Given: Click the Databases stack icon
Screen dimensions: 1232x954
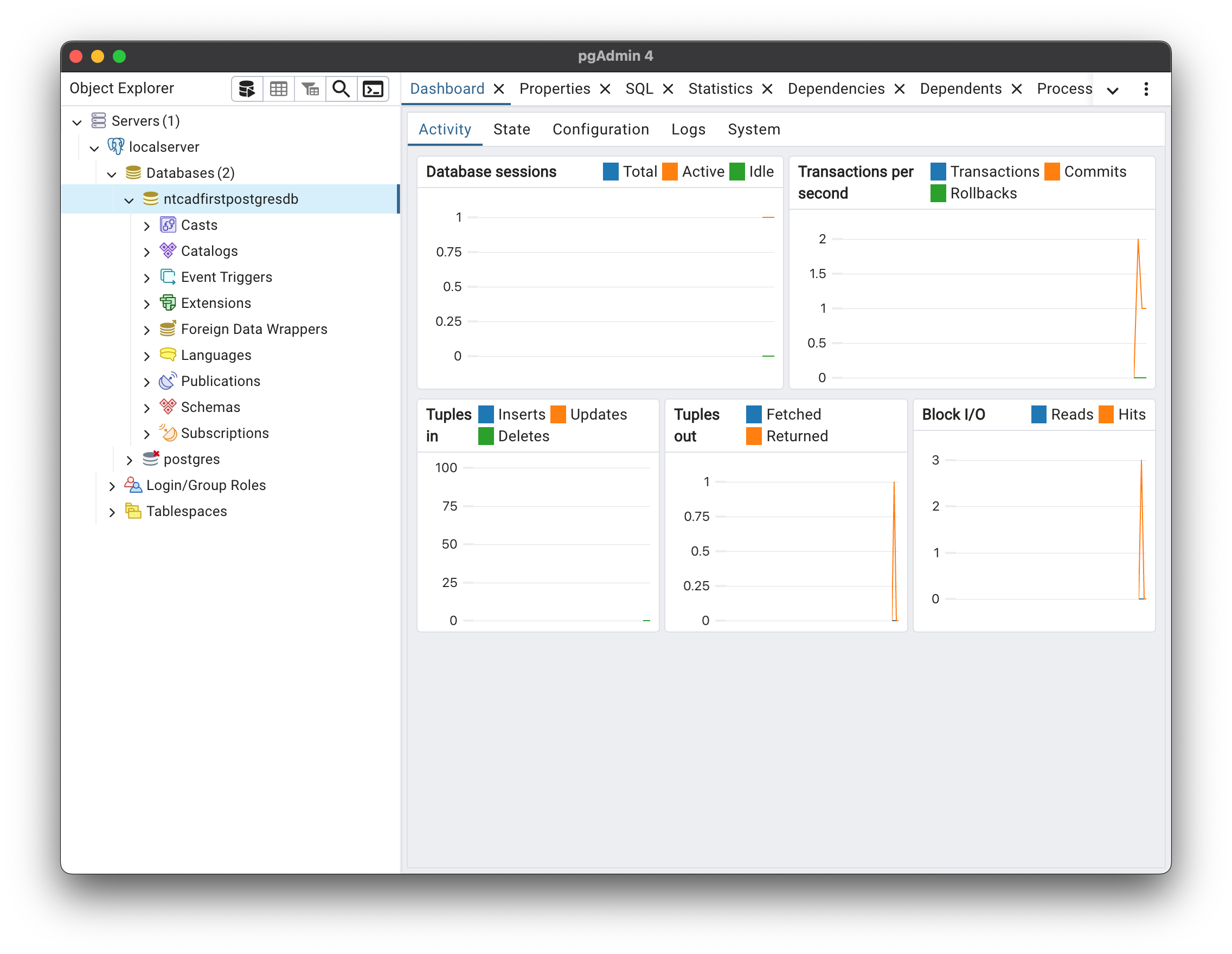Looking at the screenshot, I should tap(134, 172).
